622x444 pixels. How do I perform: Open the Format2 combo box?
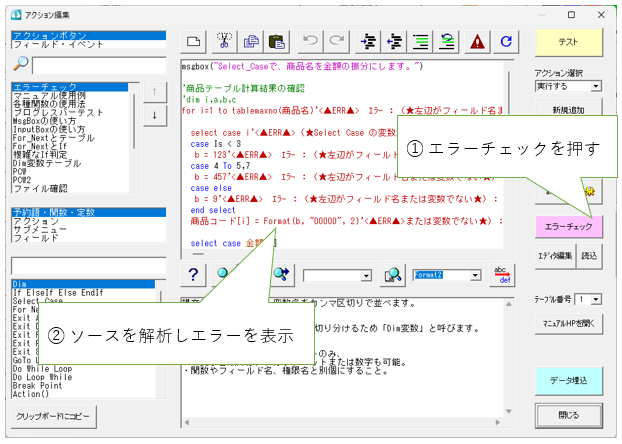473,275
